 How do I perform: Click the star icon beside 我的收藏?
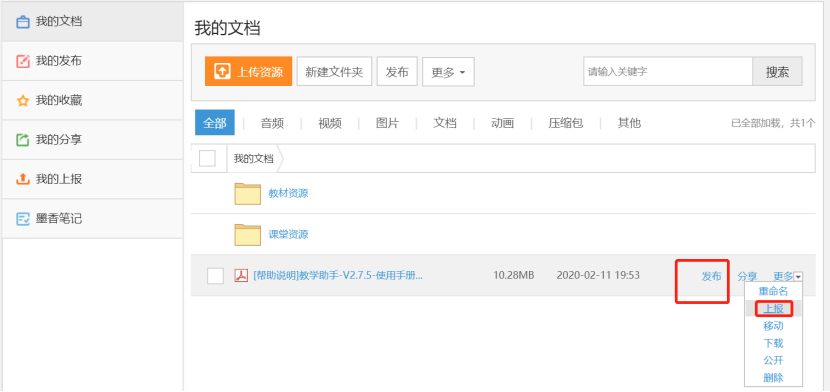point(23,101)
